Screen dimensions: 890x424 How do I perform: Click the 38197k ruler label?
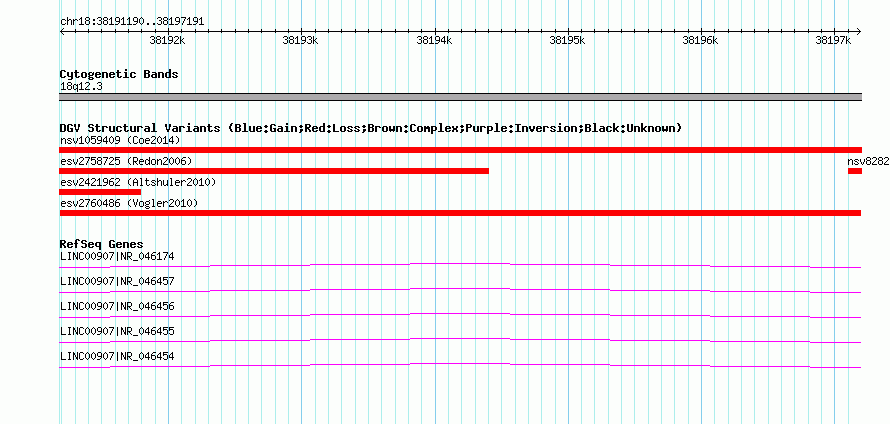[833, 40]
